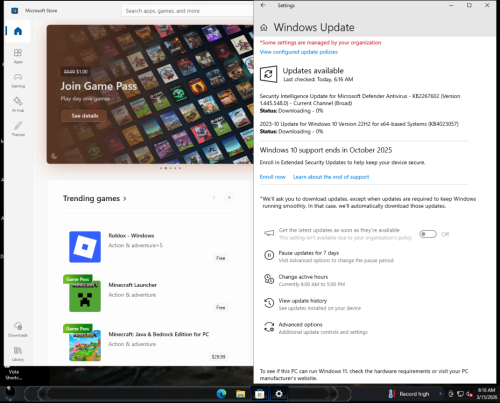Expand Trending games with the chevron
Screen dimensions: 500x403
(125, 199)
